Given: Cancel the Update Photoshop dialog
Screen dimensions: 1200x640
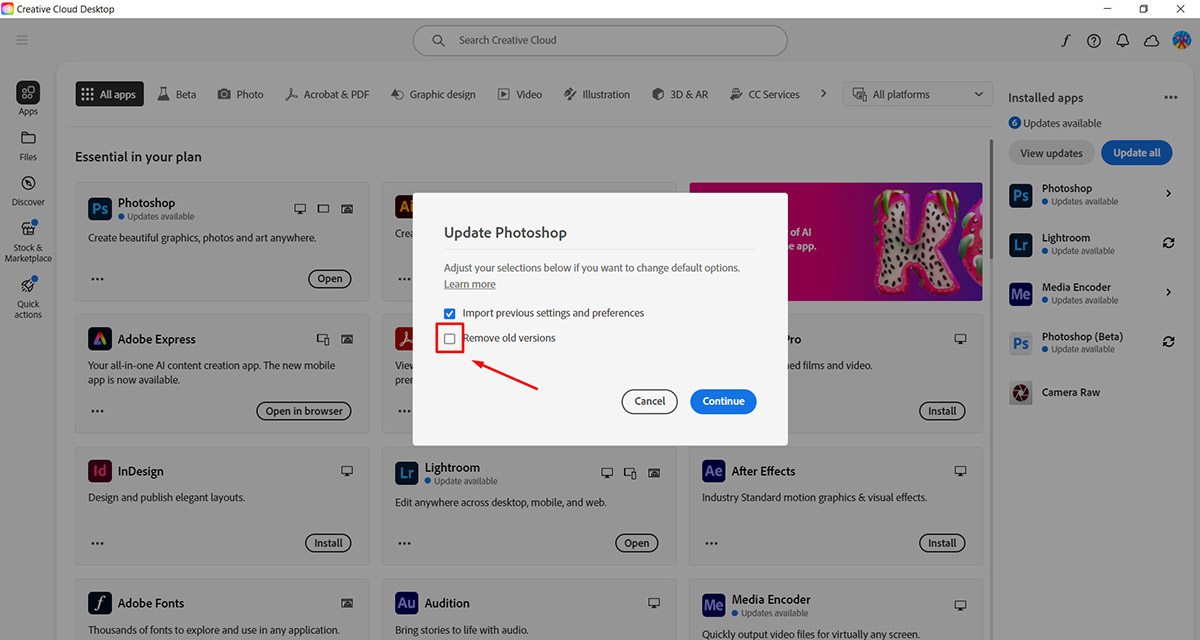Looking at the screenshot, I should coord(649,401).
